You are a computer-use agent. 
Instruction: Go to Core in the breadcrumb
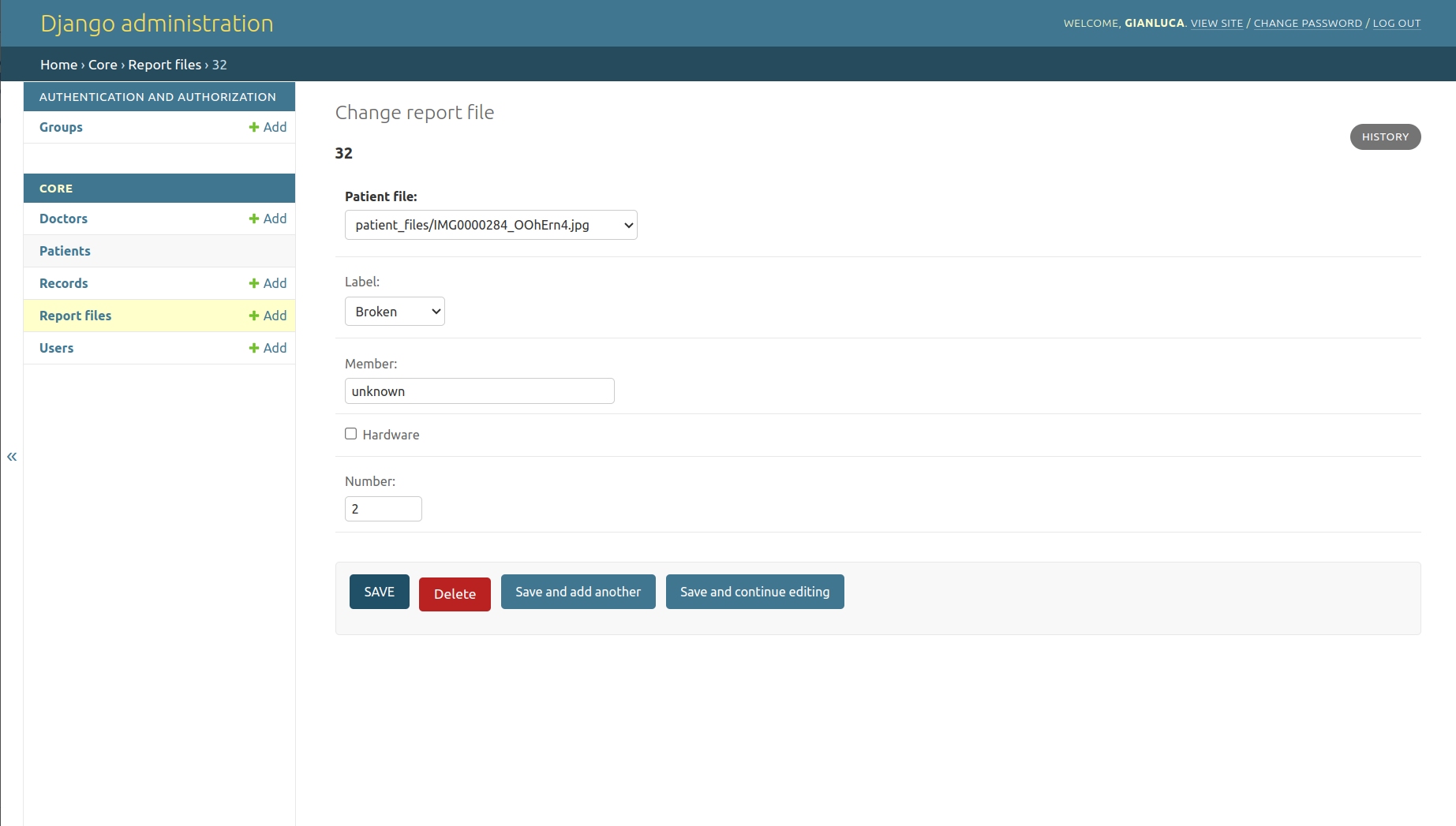coord(103,65)
